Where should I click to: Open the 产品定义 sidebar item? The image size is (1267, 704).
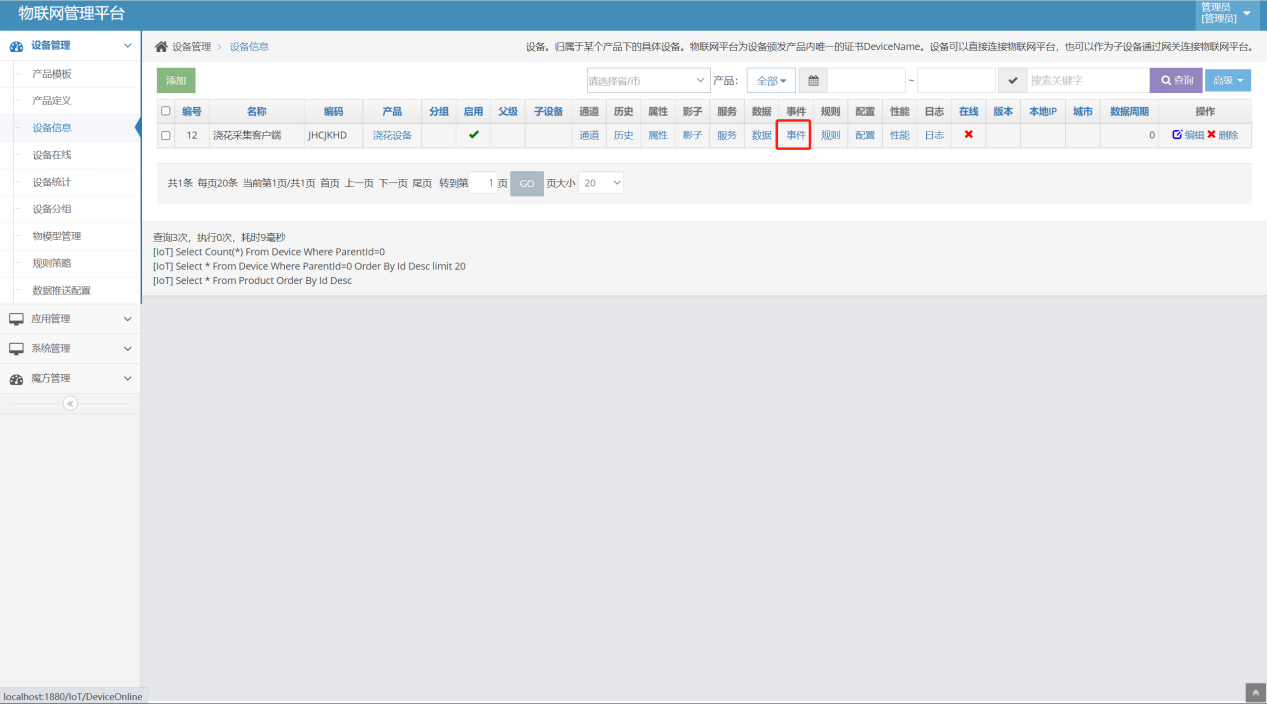[52, 101]
